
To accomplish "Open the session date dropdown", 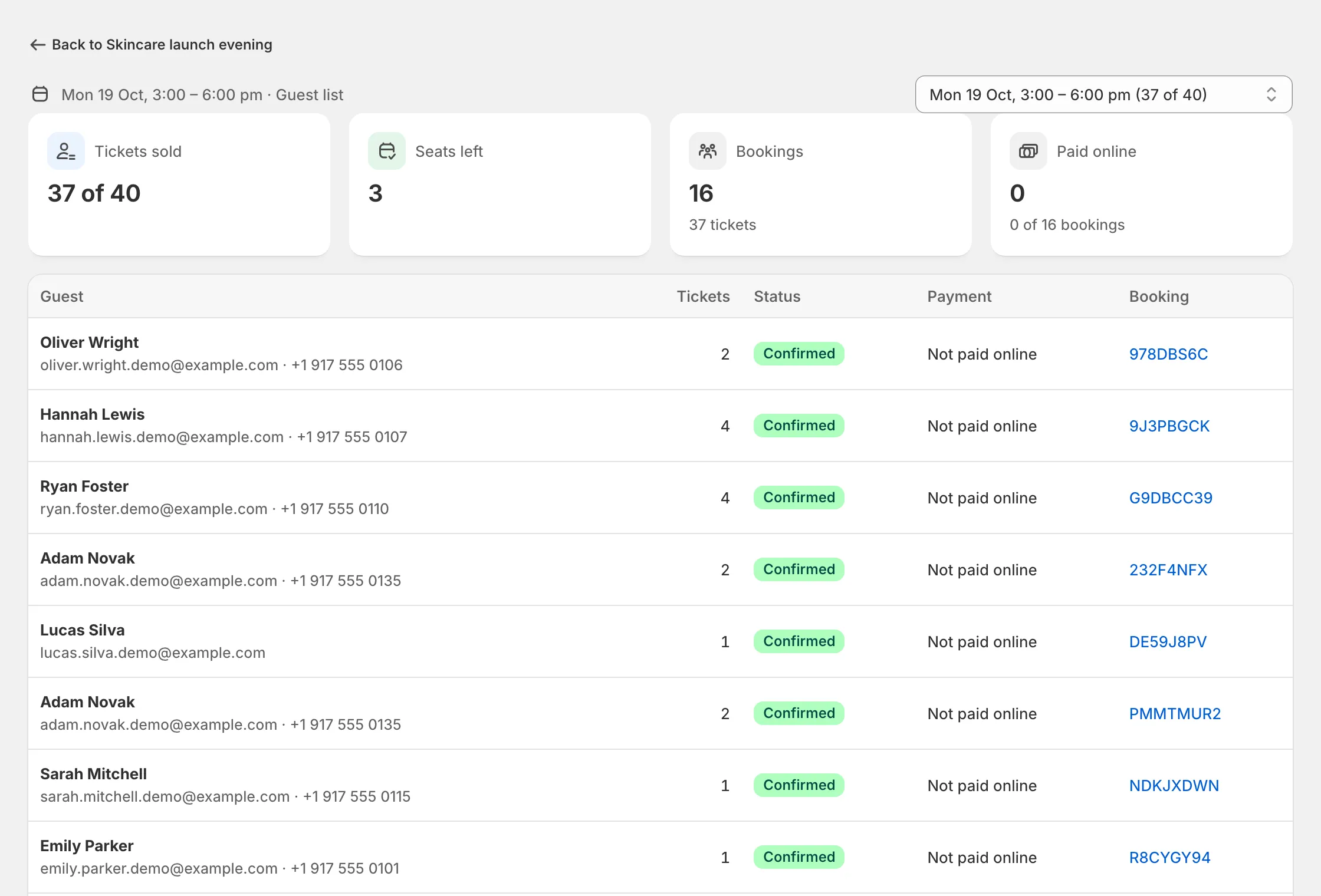I will coord(1103,94).
